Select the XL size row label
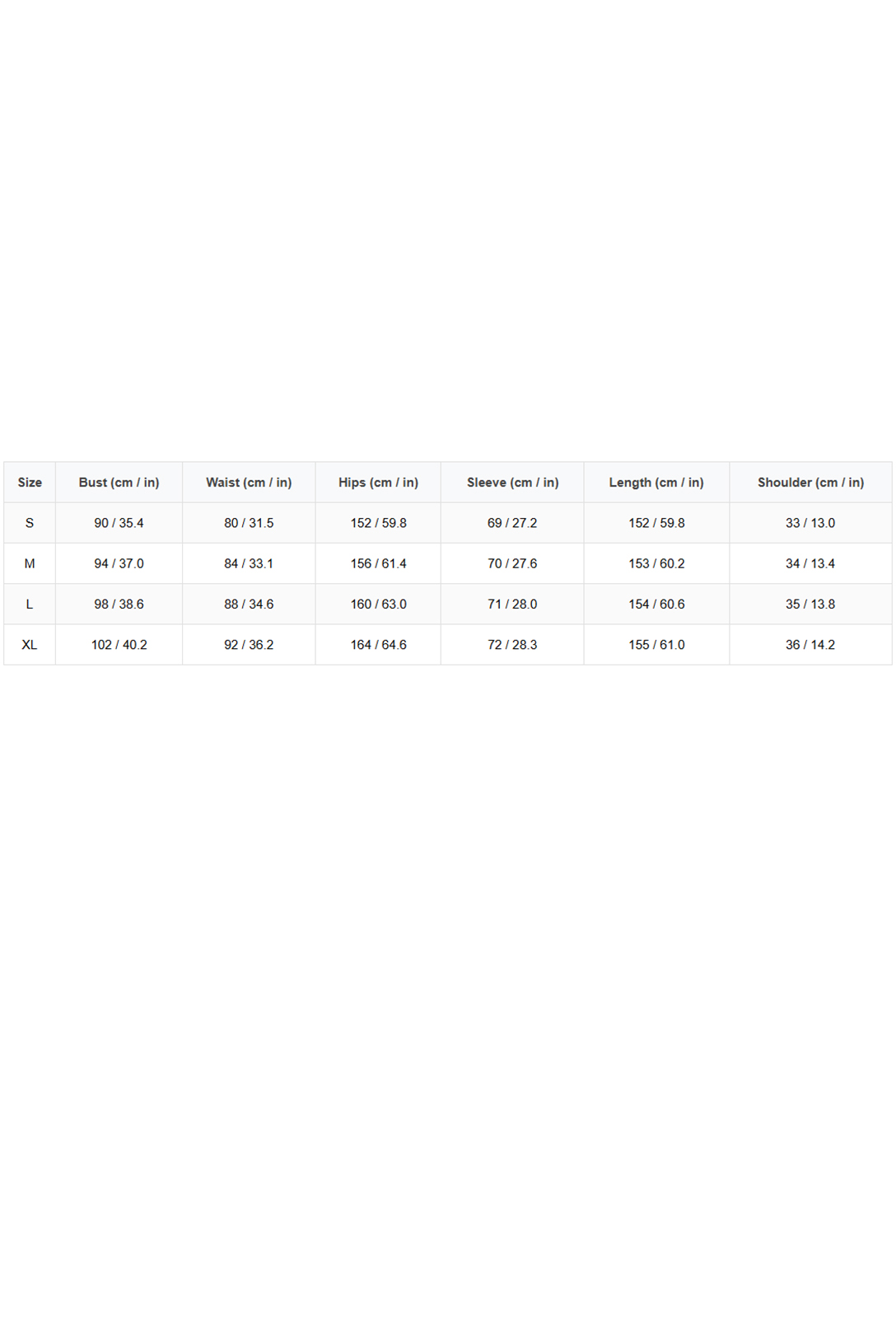This screenshot has height=1344, width=896. point(30,645)
